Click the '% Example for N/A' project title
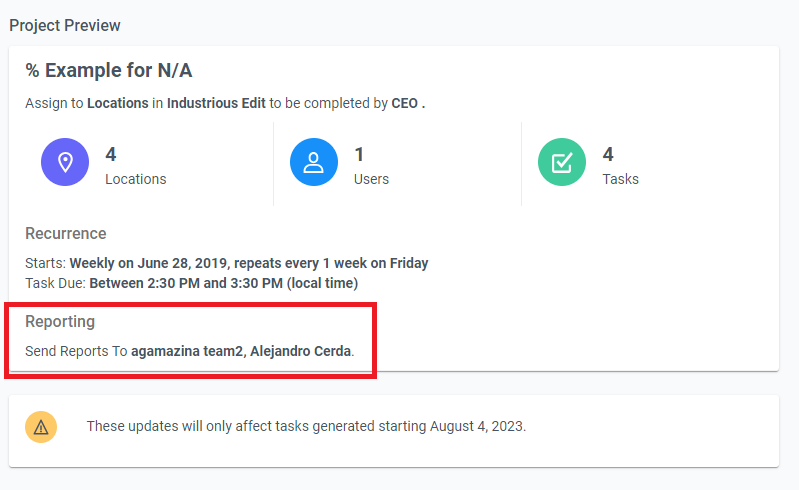 109,70
